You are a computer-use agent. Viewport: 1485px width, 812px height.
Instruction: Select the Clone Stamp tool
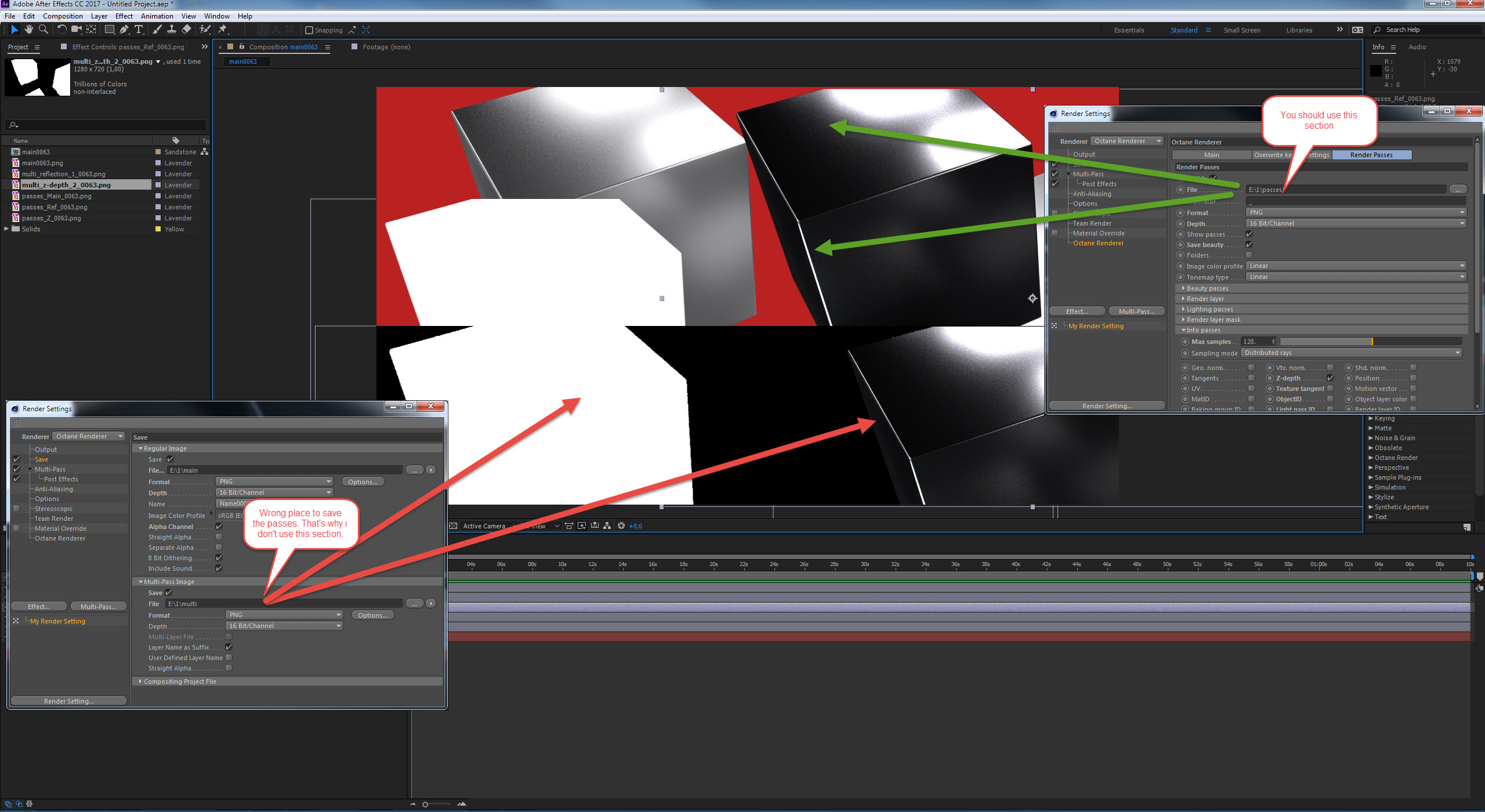coord(172,30)
